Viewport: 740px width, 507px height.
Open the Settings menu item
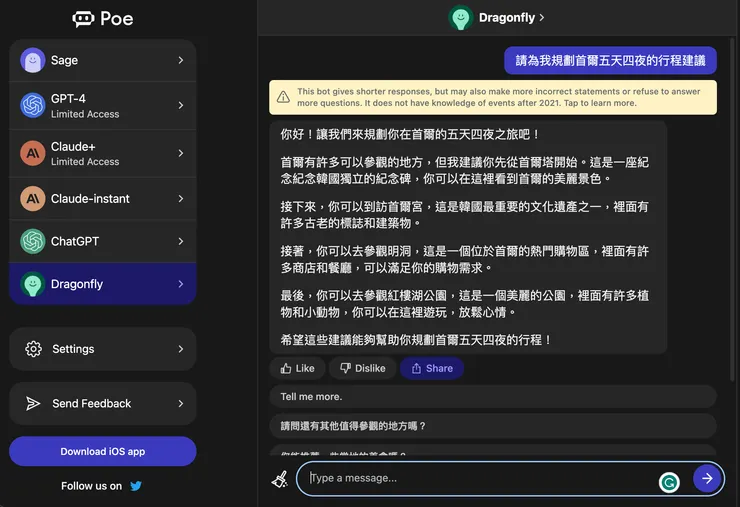tap(102, 349)
